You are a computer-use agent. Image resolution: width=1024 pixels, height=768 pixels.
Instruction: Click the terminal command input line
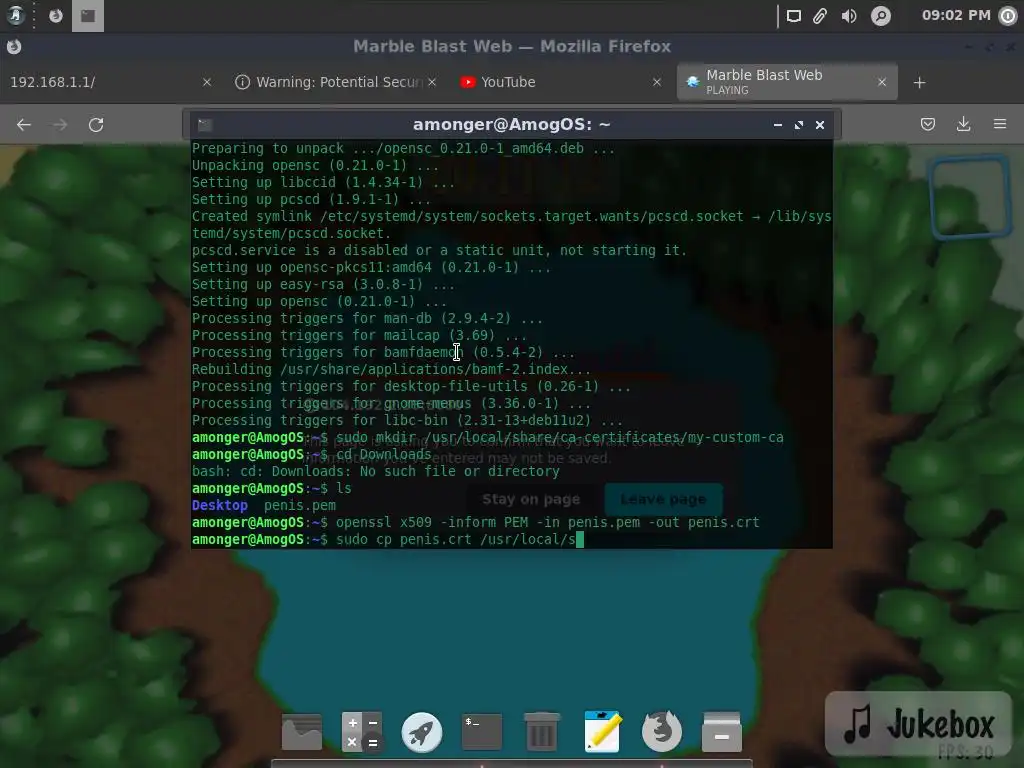tap(511, 539)
